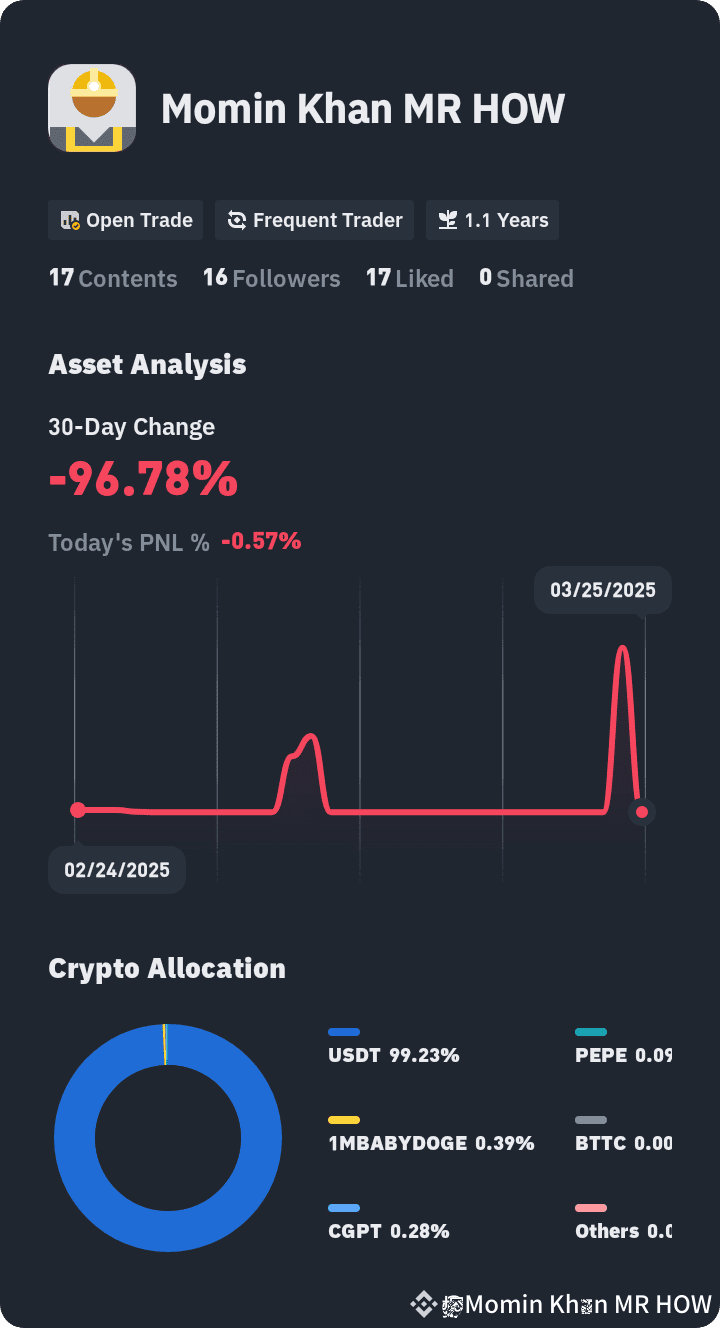Open the 17 Contents count
Viewport: 720px width, 1328px height.
pyautogui.click(x=113, y=278)
